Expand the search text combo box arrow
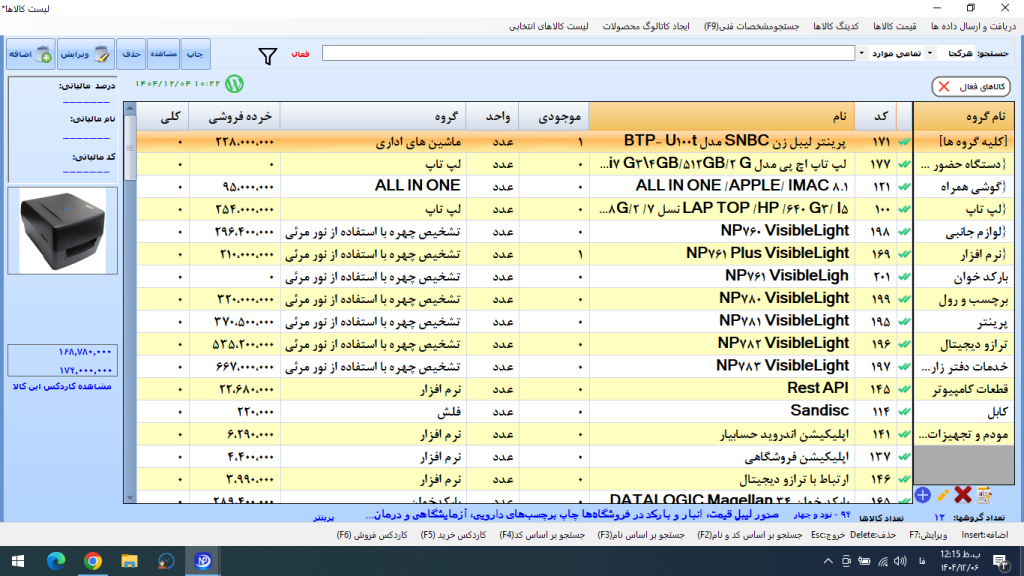 tap(860, 52)
